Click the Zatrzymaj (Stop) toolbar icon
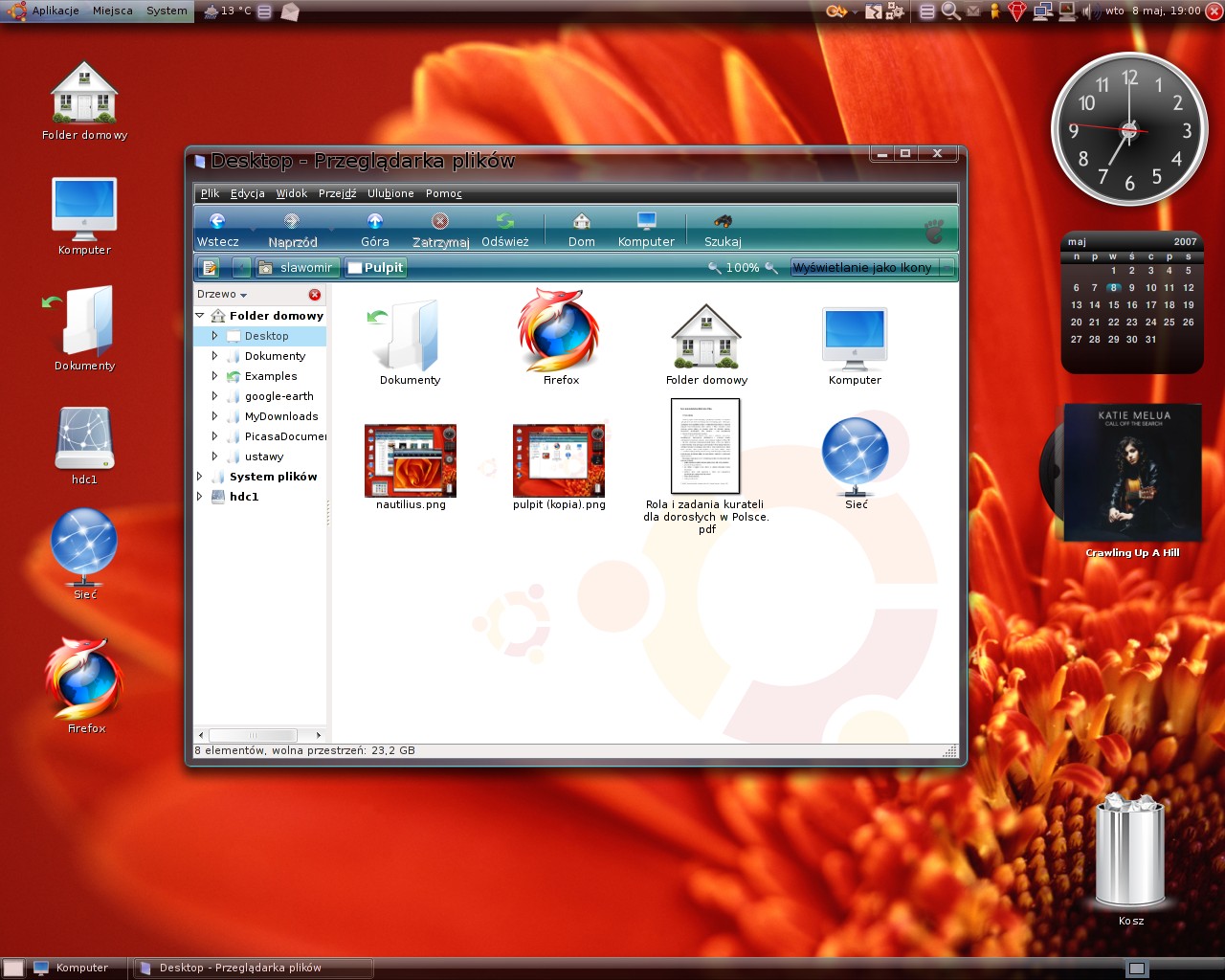Image resolution: width=1225 pixels, height=980 pixels. (x=440, y=221)
